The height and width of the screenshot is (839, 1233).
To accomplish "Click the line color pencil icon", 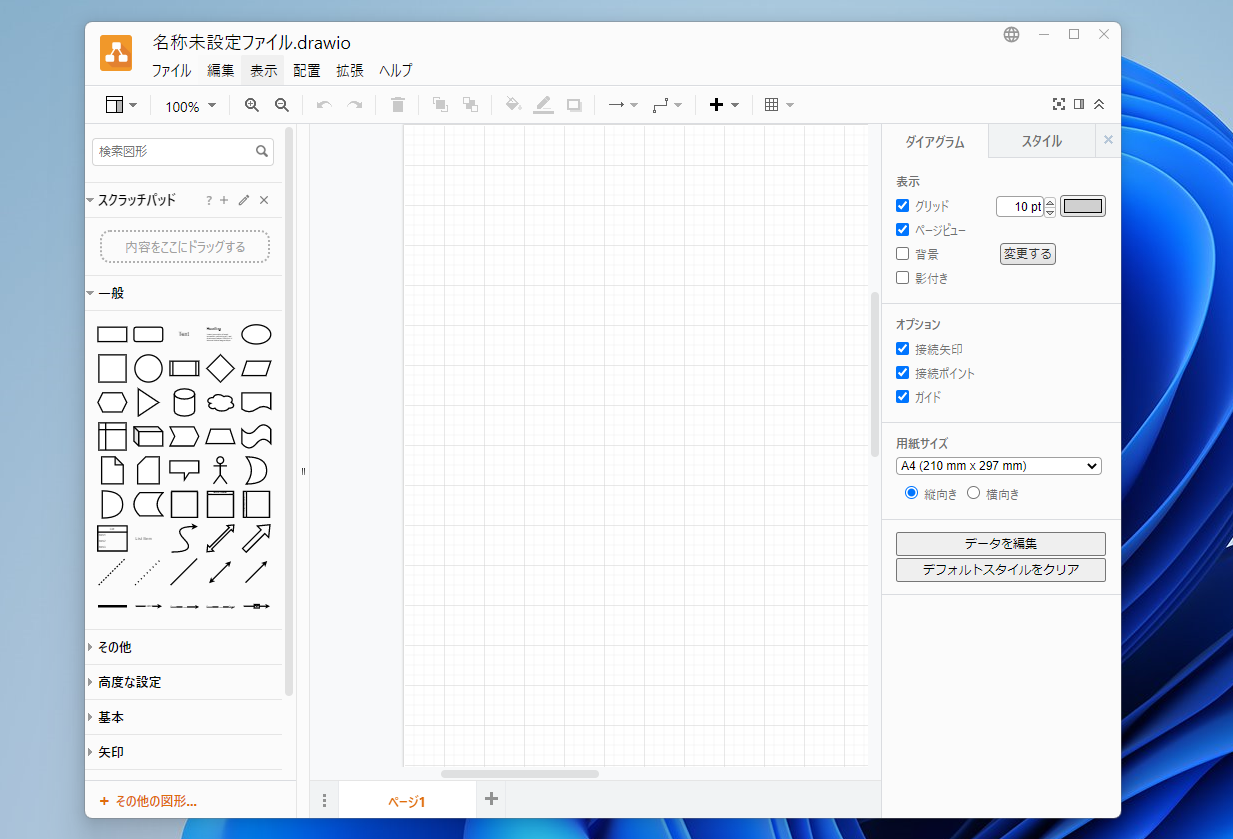I will click(543, 105).
